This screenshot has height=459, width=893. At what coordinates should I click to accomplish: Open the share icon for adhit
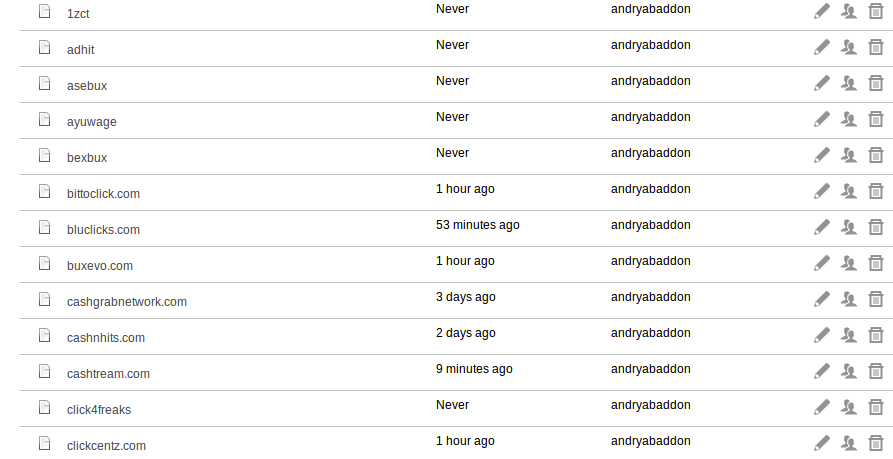[849, 47]
